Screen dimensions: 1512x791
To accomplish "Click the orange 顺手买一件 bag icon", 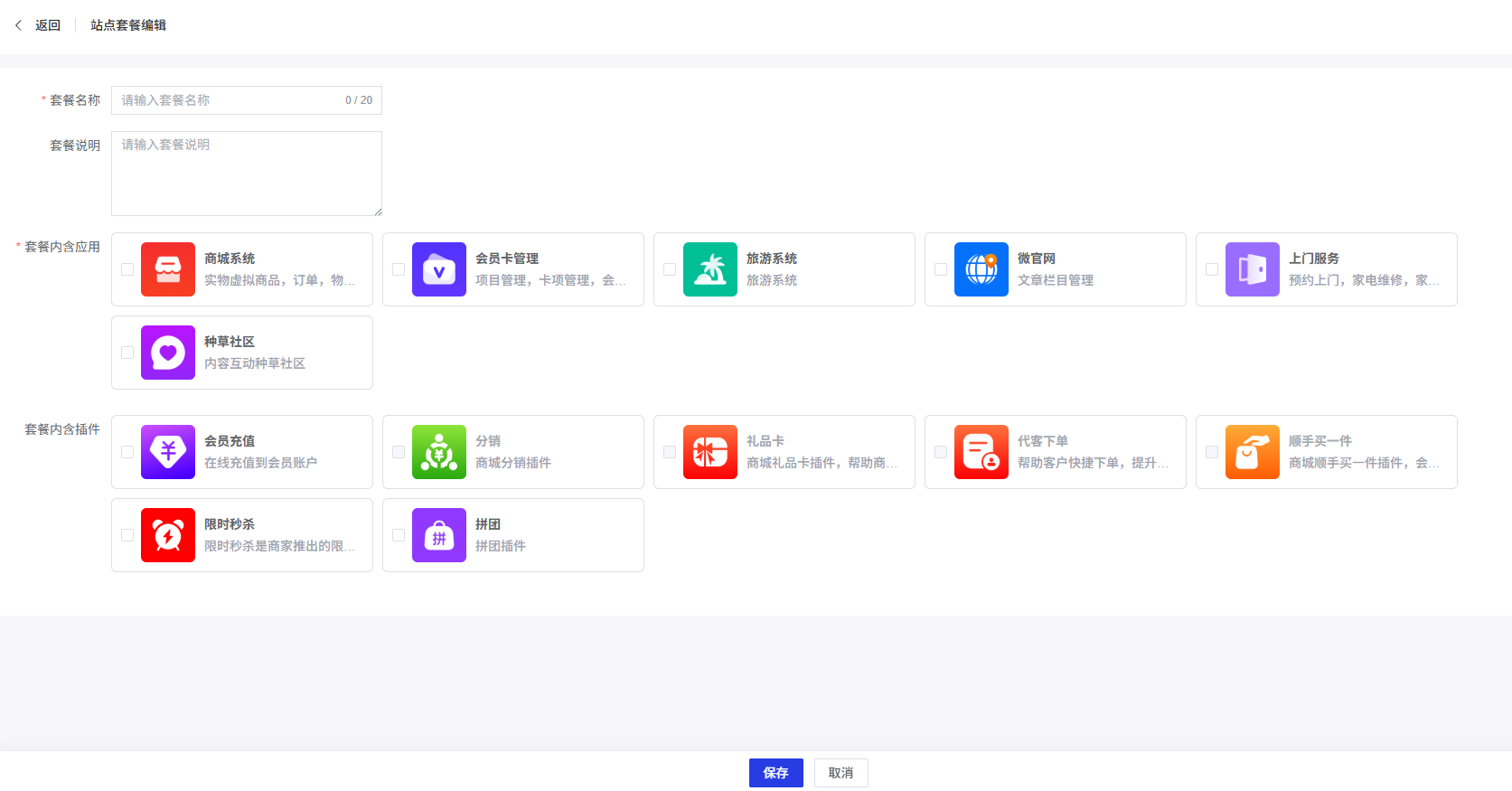I will (x=1253, y=452).
